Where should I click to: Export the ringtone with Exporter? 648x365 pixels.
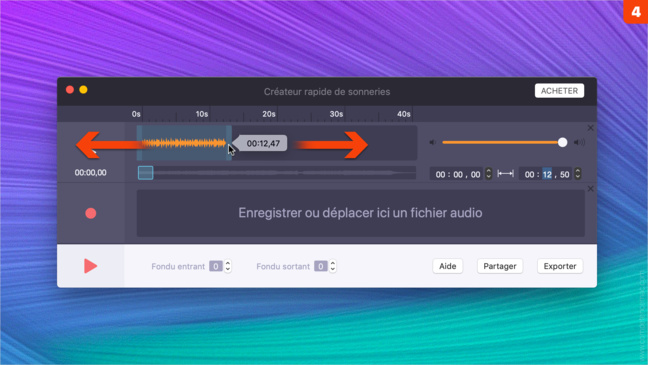[560, 266]
